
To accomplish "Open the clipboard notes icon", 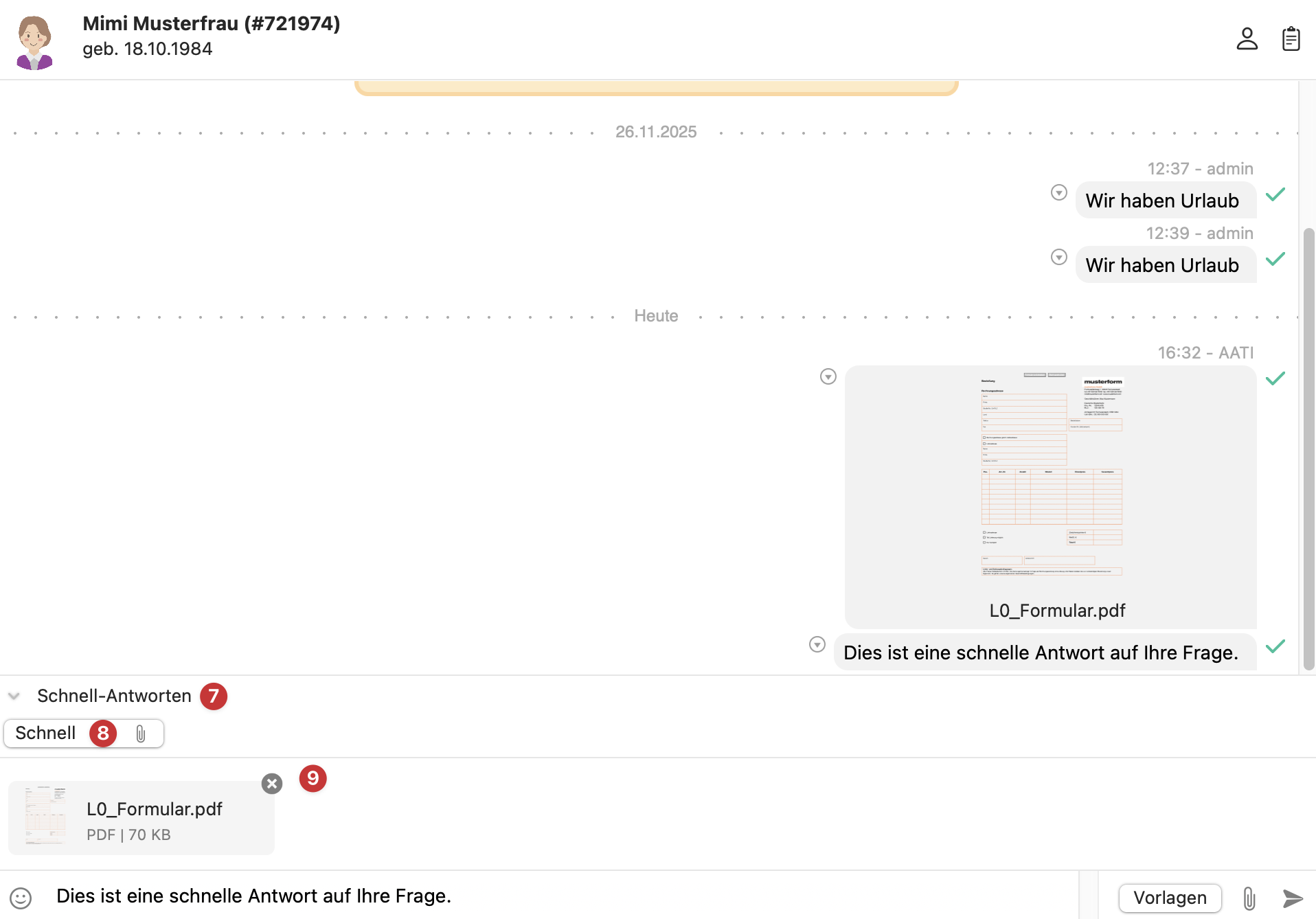I will (1291, 39).
